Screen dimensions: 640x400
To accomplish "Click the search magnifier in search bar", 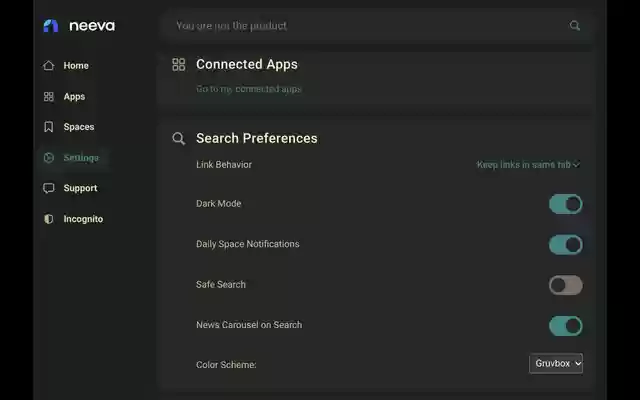I will 575,26.
